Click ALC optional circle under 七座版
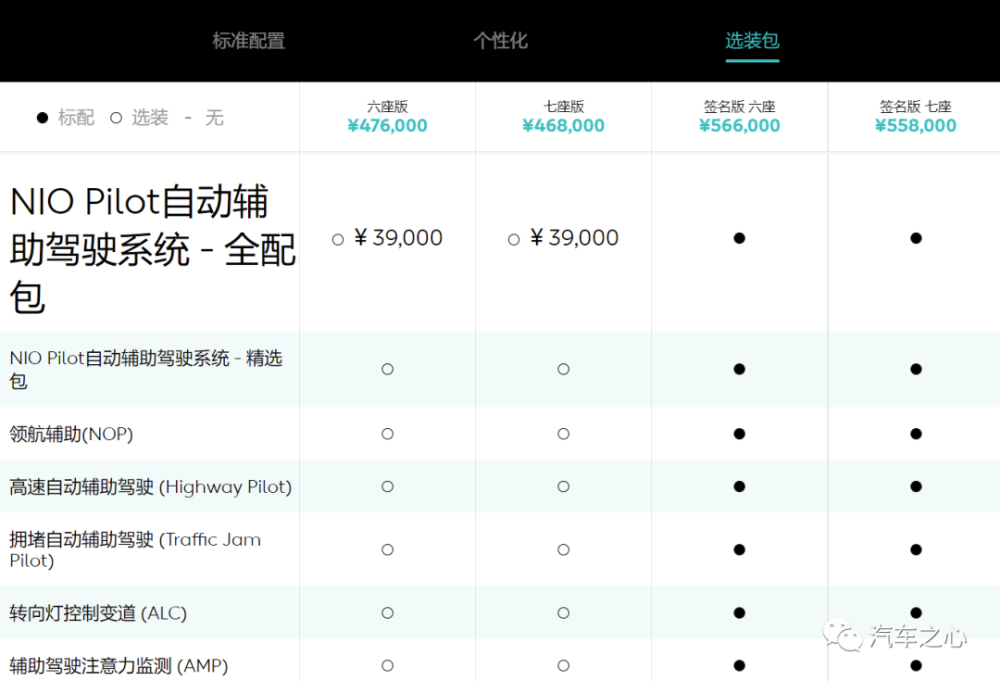Viewport: 1000px width, 681px height. click(563, 613)
